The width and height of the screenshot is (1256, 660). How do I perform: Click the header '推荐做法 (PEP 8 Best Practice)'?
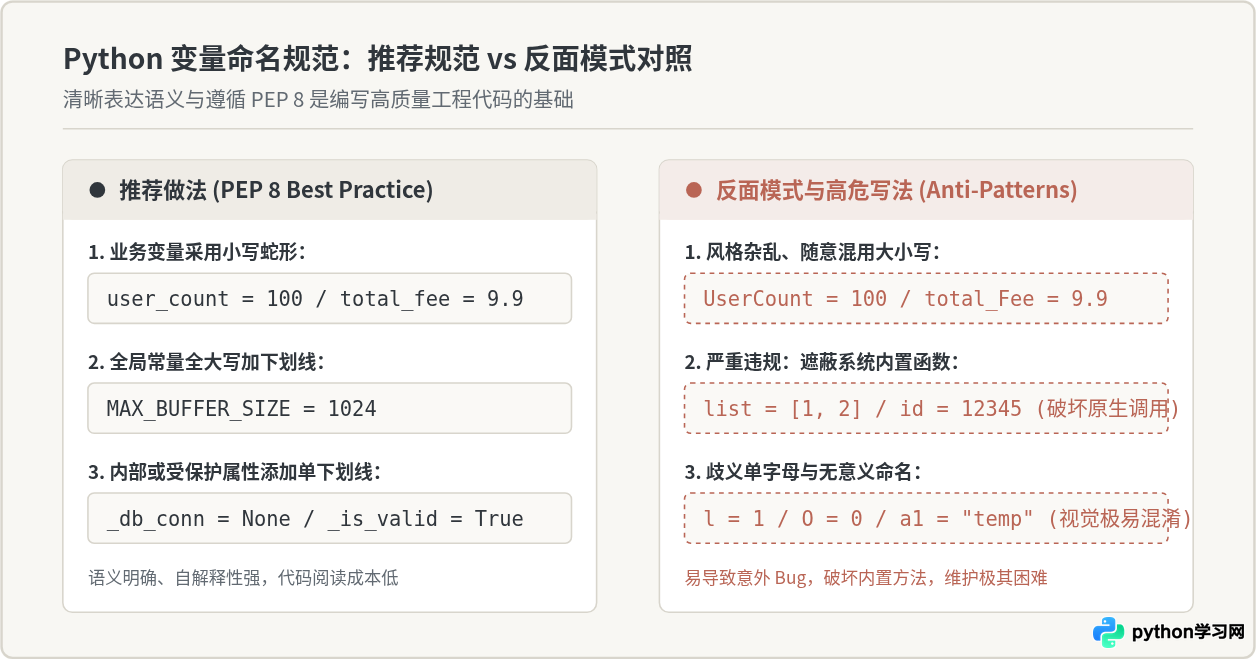point(276,190)
